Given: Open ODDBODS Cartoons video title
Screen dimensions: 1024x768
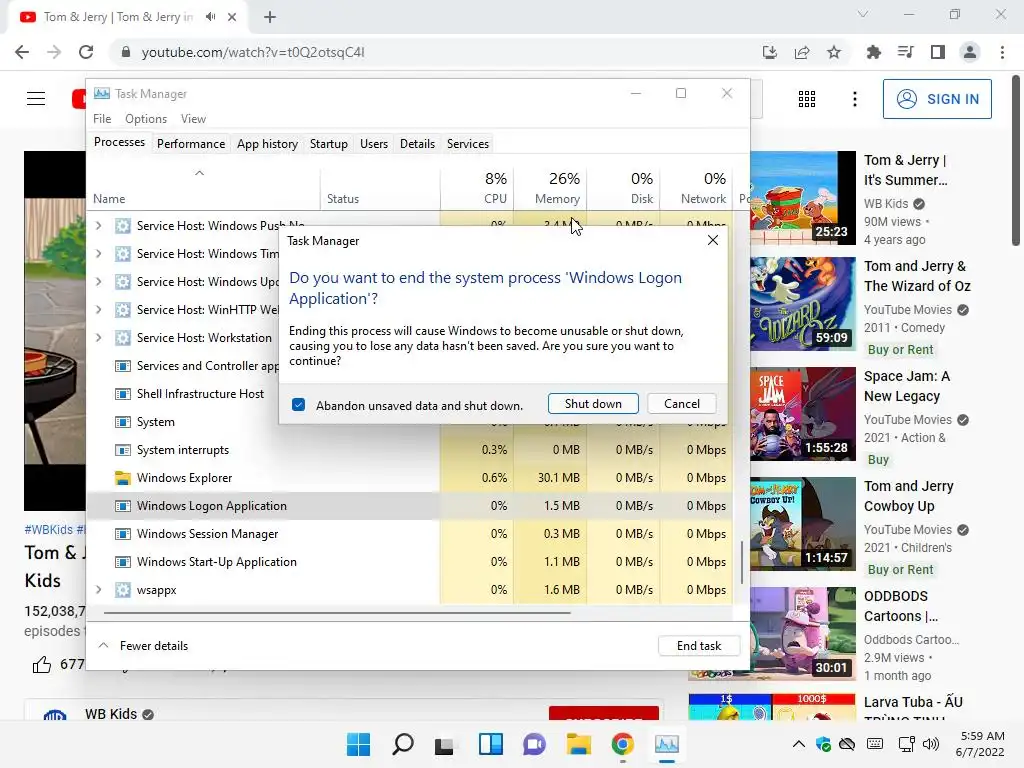Looking at the screenshot, I should pos(901,606).
